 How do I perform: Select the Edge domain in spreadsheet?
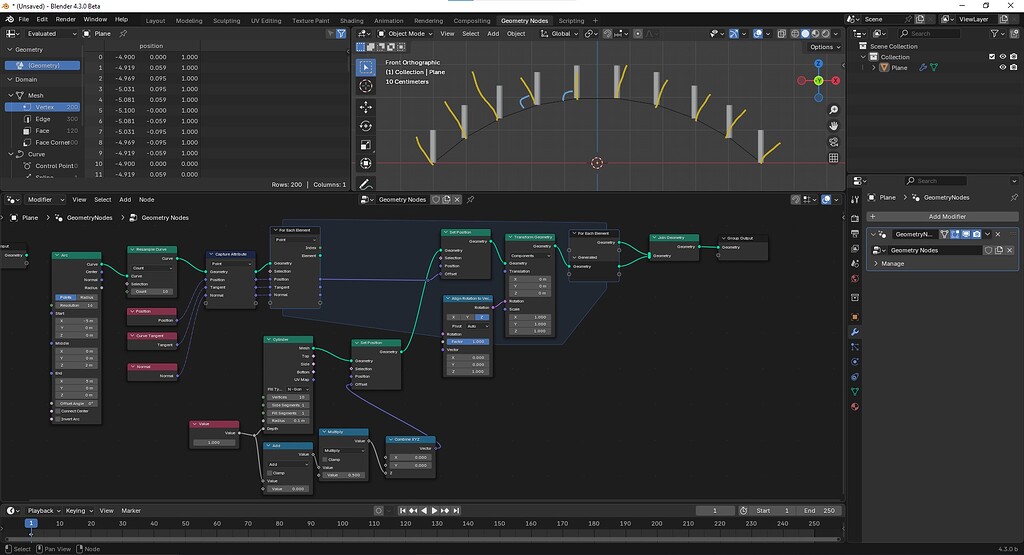pyautogui.click(x=43, y=119)
